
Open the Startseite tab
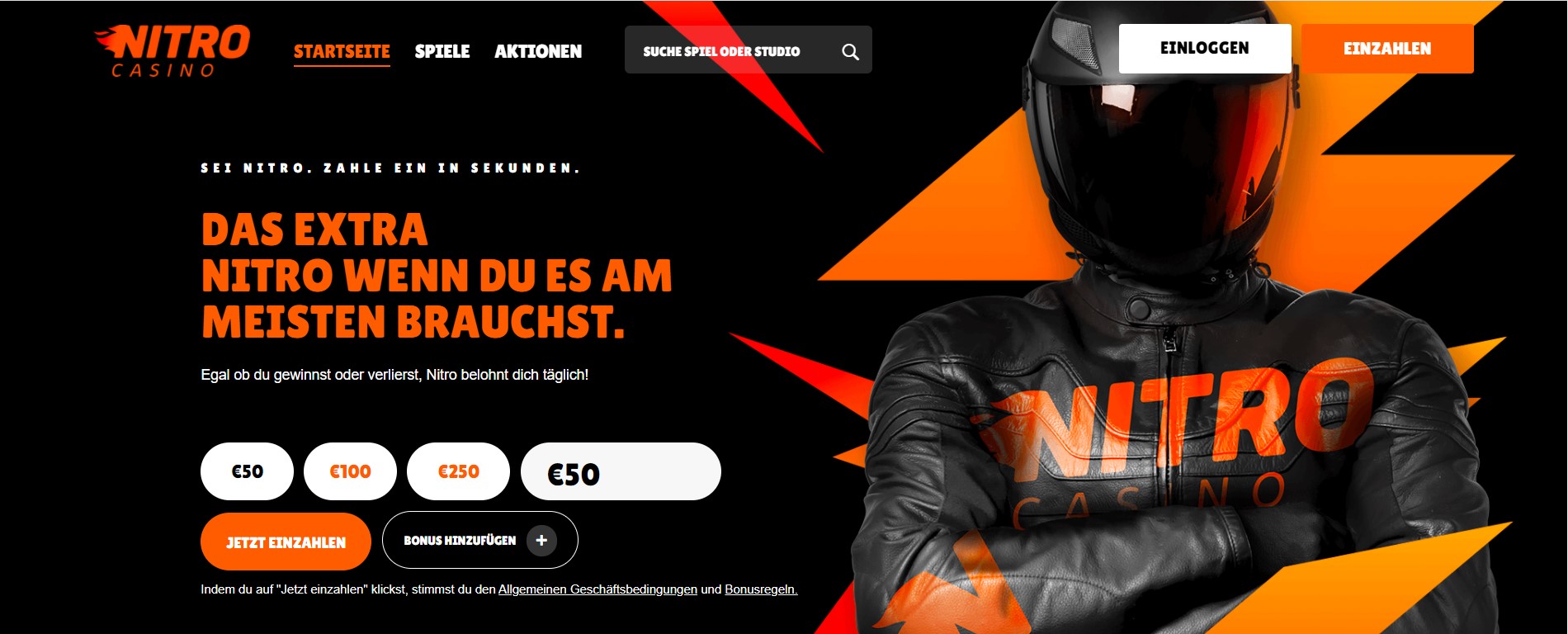(342, 51)
